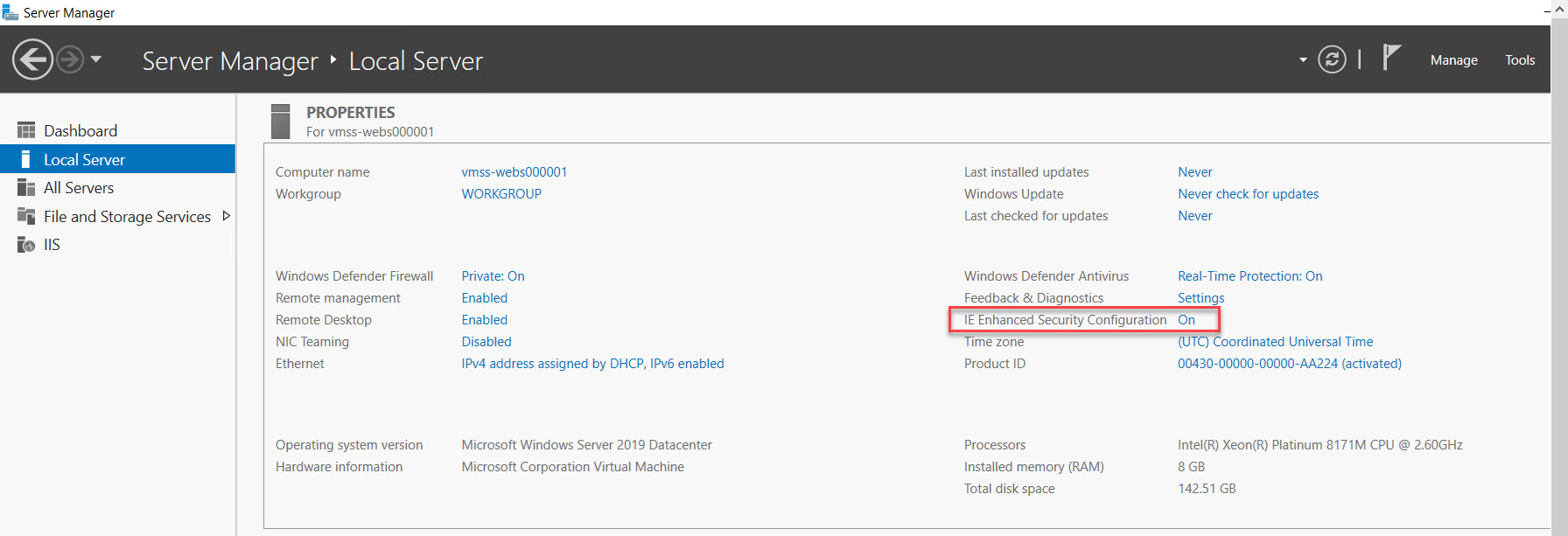
Task: Open navigation history dropdown arrow
Action: click(96, 59)
